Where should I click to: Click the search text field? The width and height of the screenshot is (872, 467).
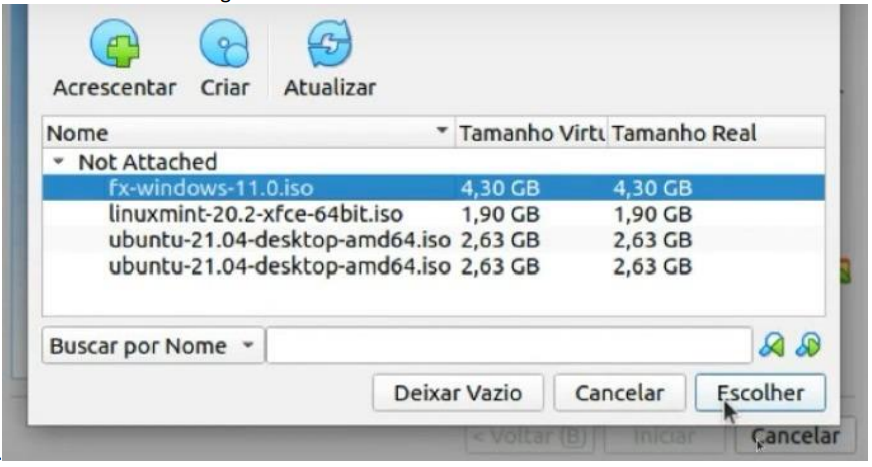pyautogui.click(x=509, y=346)
